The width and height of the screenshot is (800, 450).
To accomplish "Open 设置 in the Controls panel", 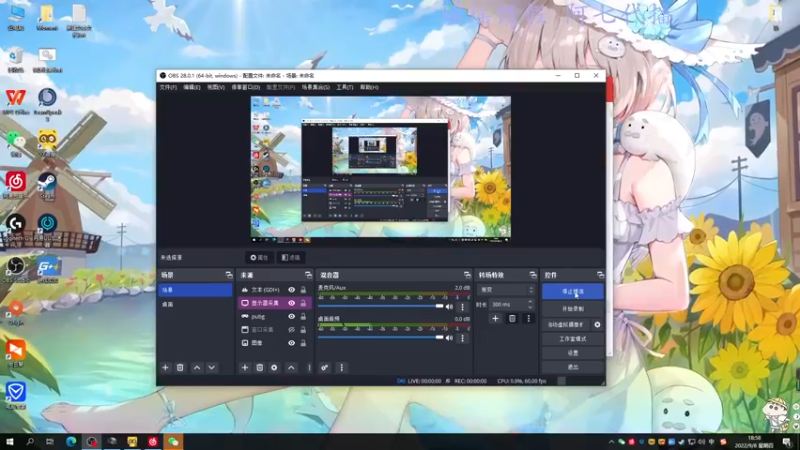I will click(572, 353).
